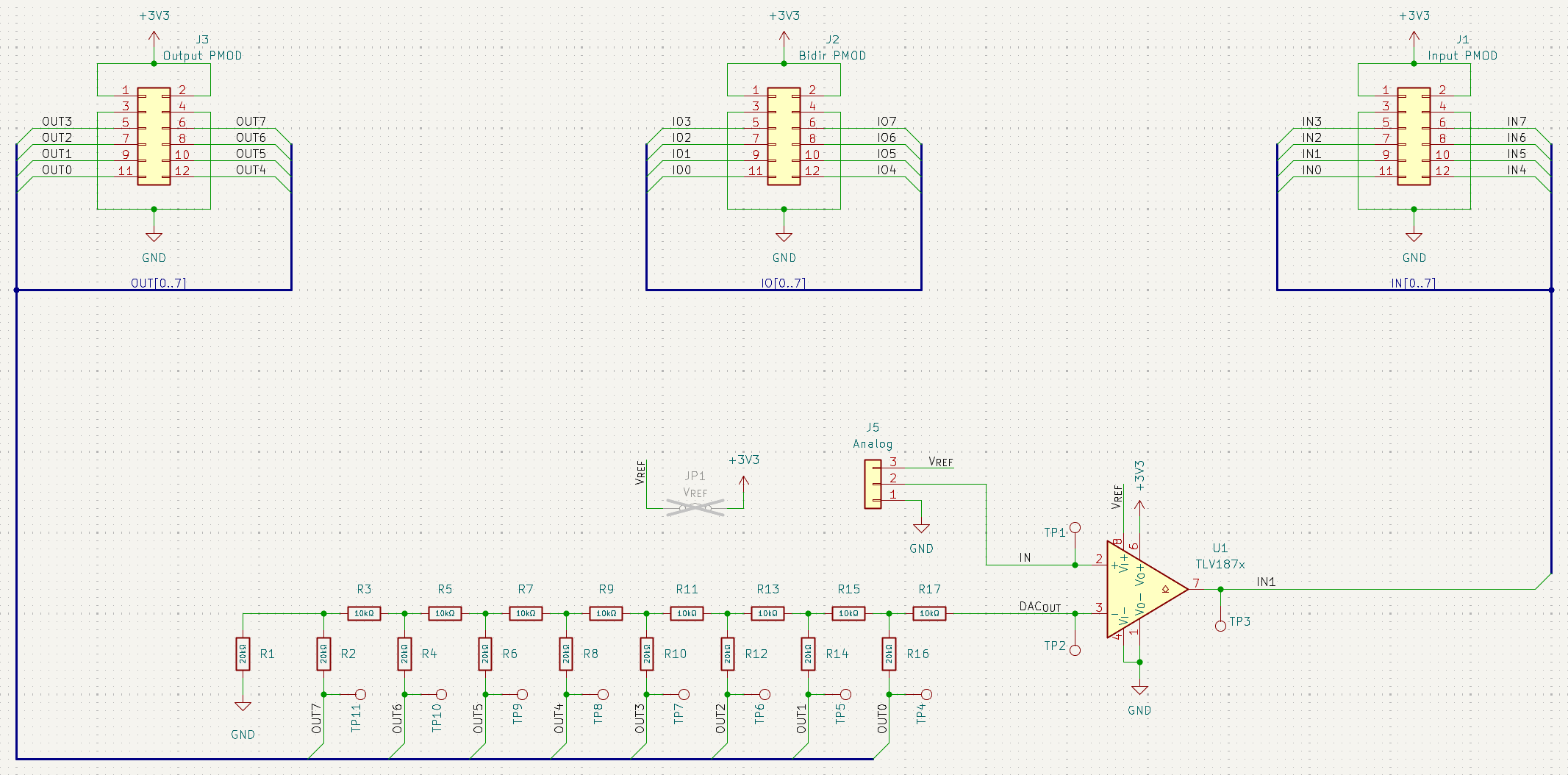
Task: Select the GND symbol below J3
Action: click(x=154, y=237)
